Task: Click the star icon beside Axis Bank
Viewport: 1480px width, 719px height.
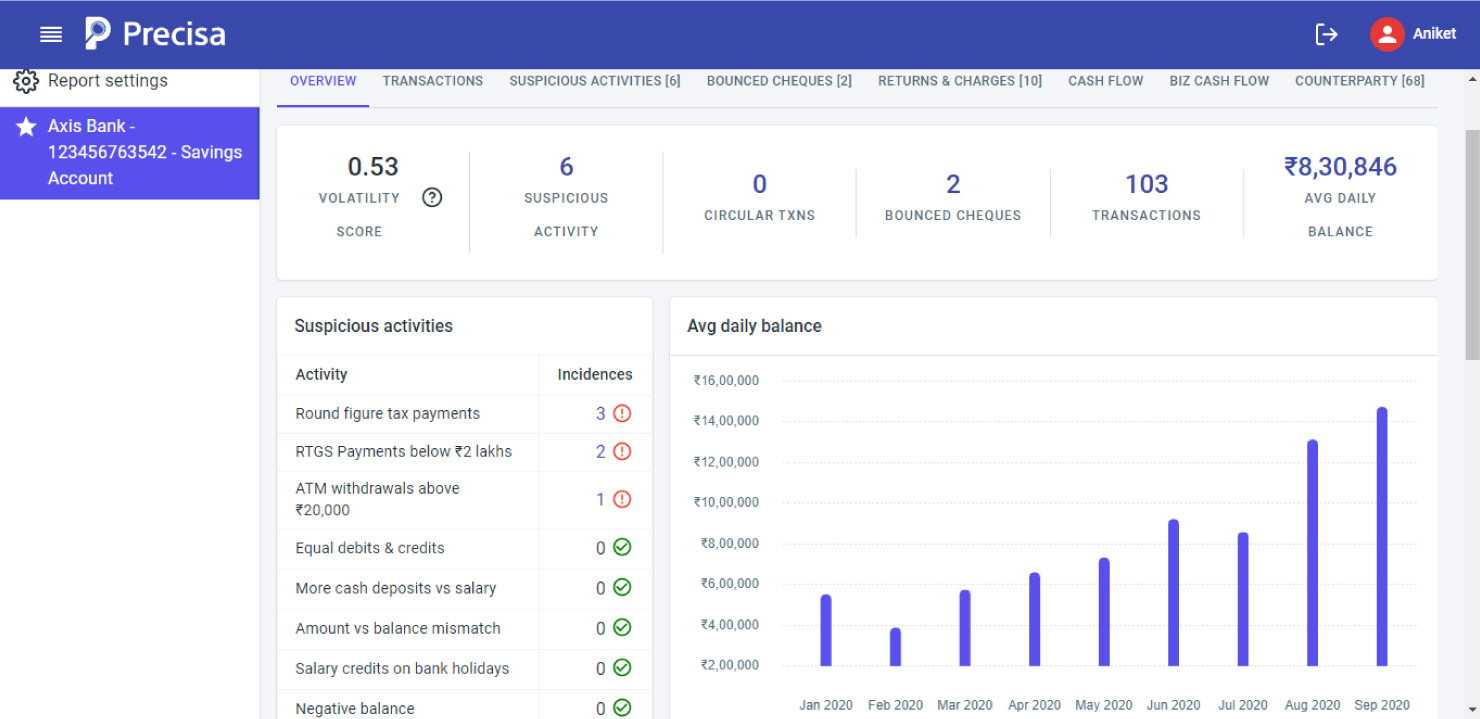Action: click(x=24, y=126)
